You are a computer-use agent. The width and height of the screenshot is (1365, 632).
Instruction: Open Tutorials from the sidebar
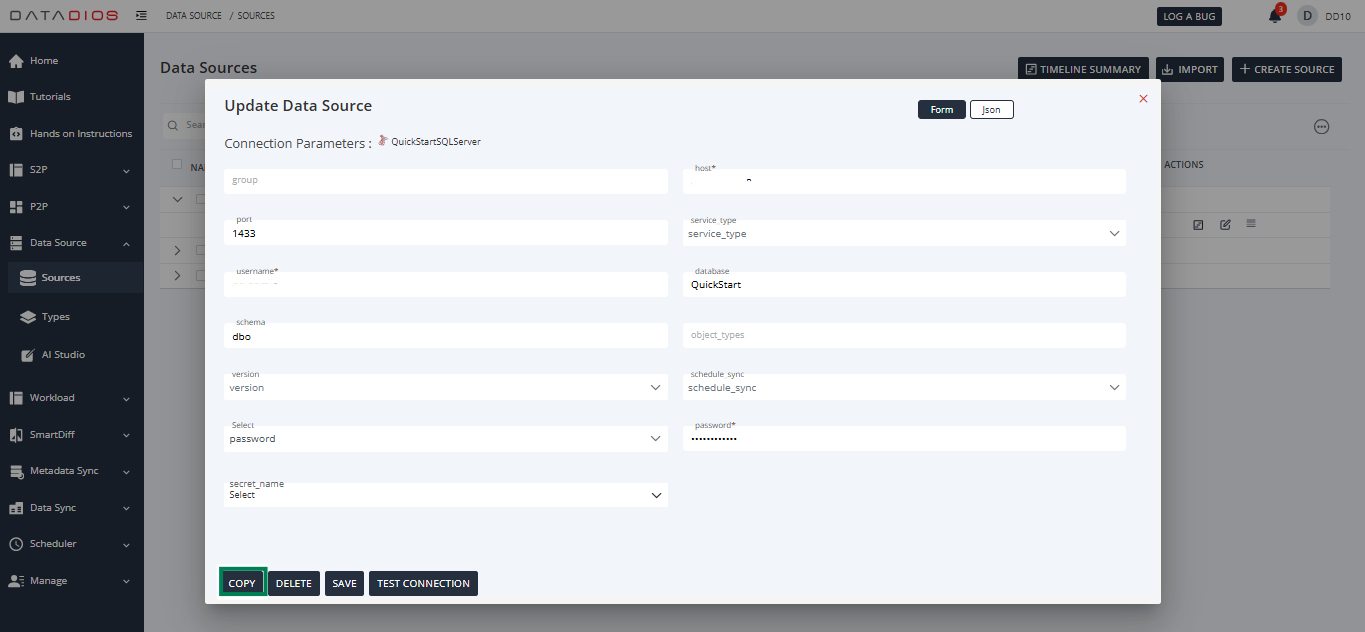point(49,97)
